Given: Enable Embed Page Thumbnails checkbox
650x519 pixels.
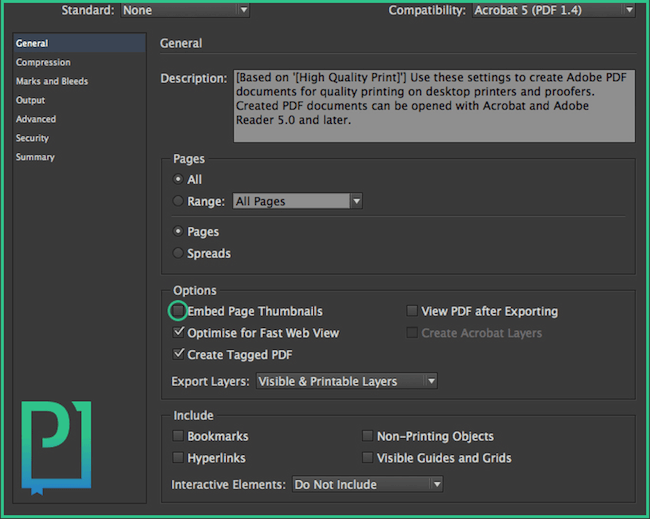Looking at the screenshot, I should point(178,310).
